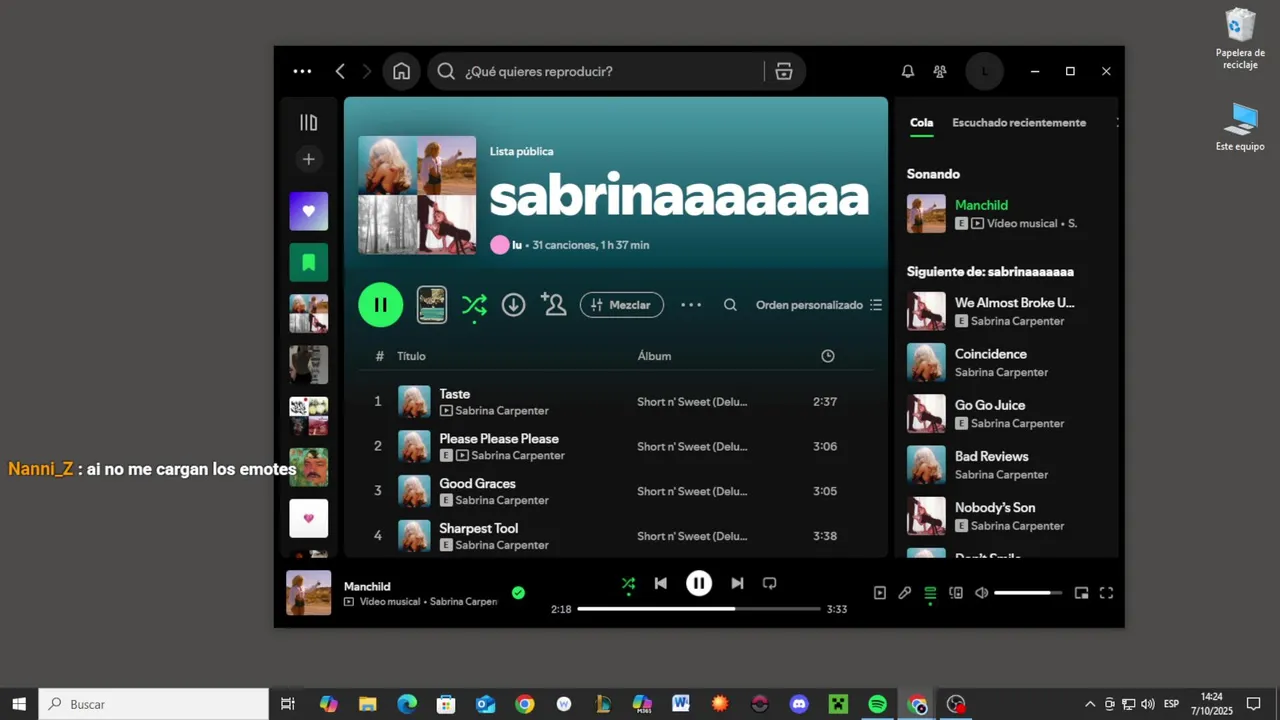The image size is (1280, 720).
Task: Open Papelera de reciclaje on desktop
Action: 1240,39
